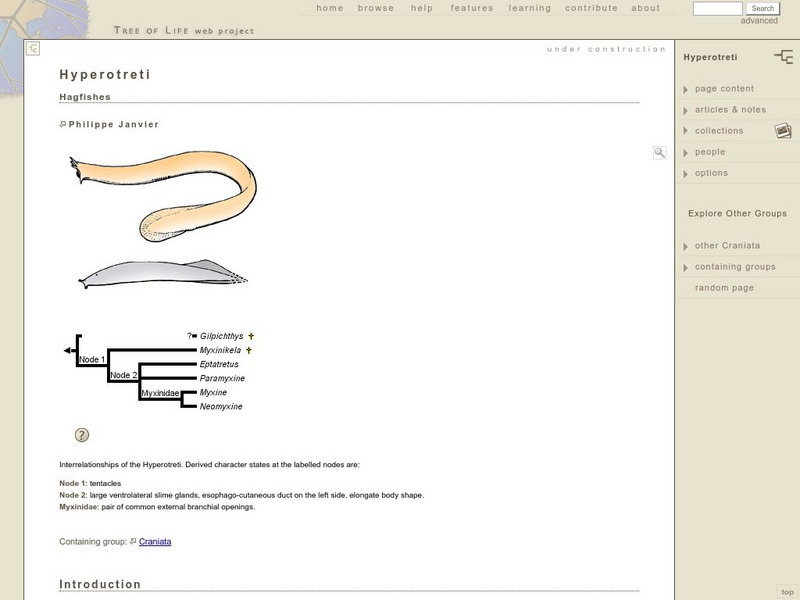
Task: Click inside the search input box
Action: coord(720,7)
